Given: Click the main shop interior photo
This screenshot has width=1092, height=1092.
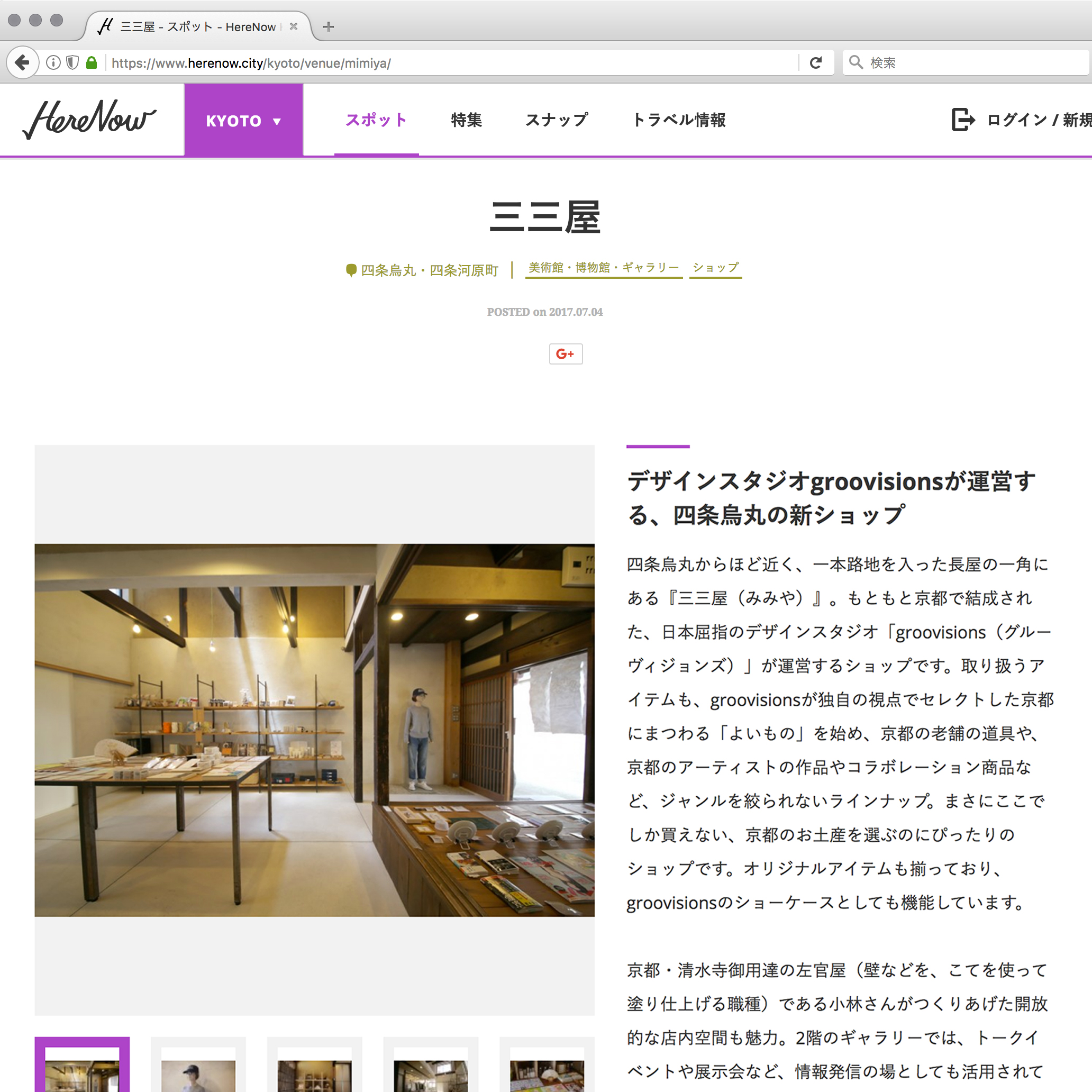Looking at the screenshot, I should tap(314, 730).
